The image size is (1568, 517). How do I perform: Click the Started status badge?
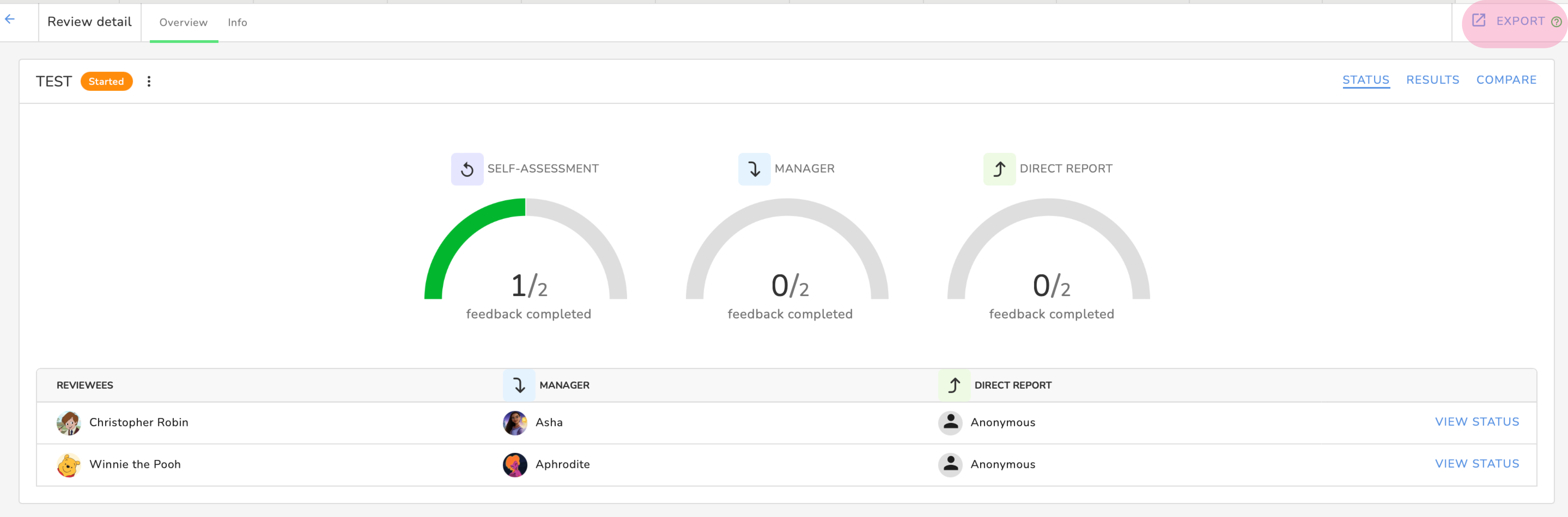click(x=107, y=82)
